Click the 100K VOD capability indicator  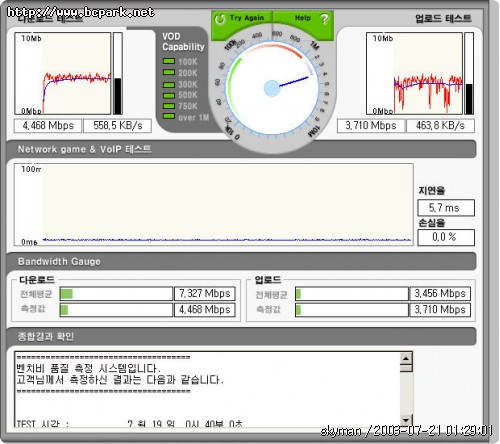point(169,61)
